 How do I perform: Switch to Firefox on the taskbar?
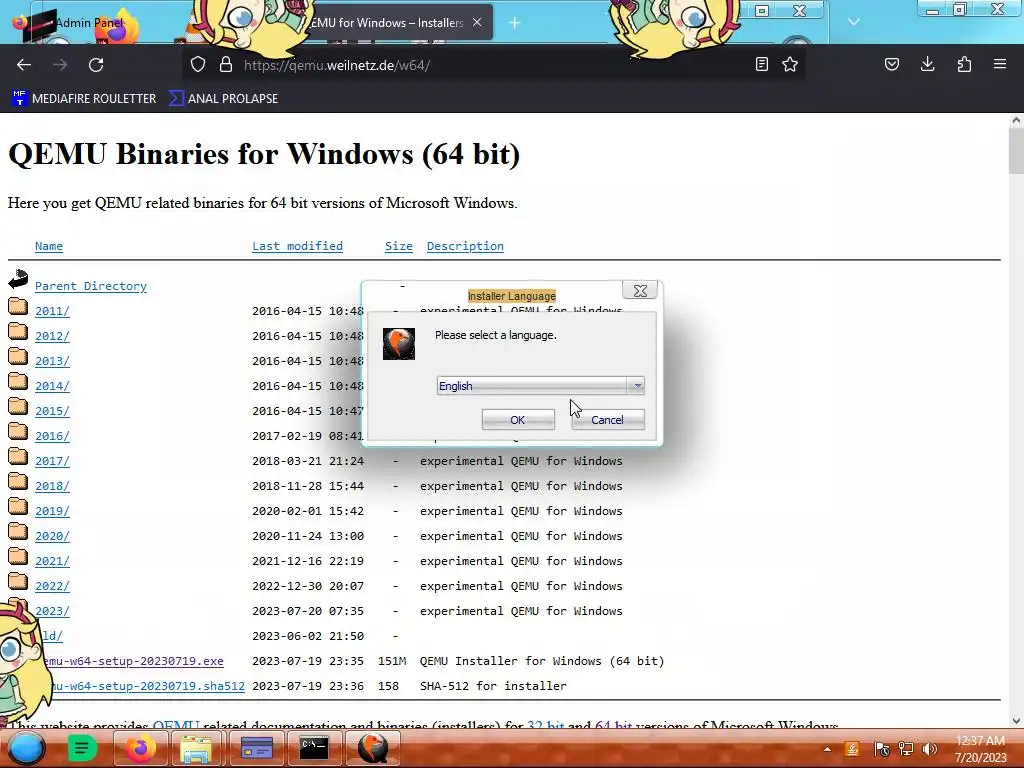click(x=138, y=748)
